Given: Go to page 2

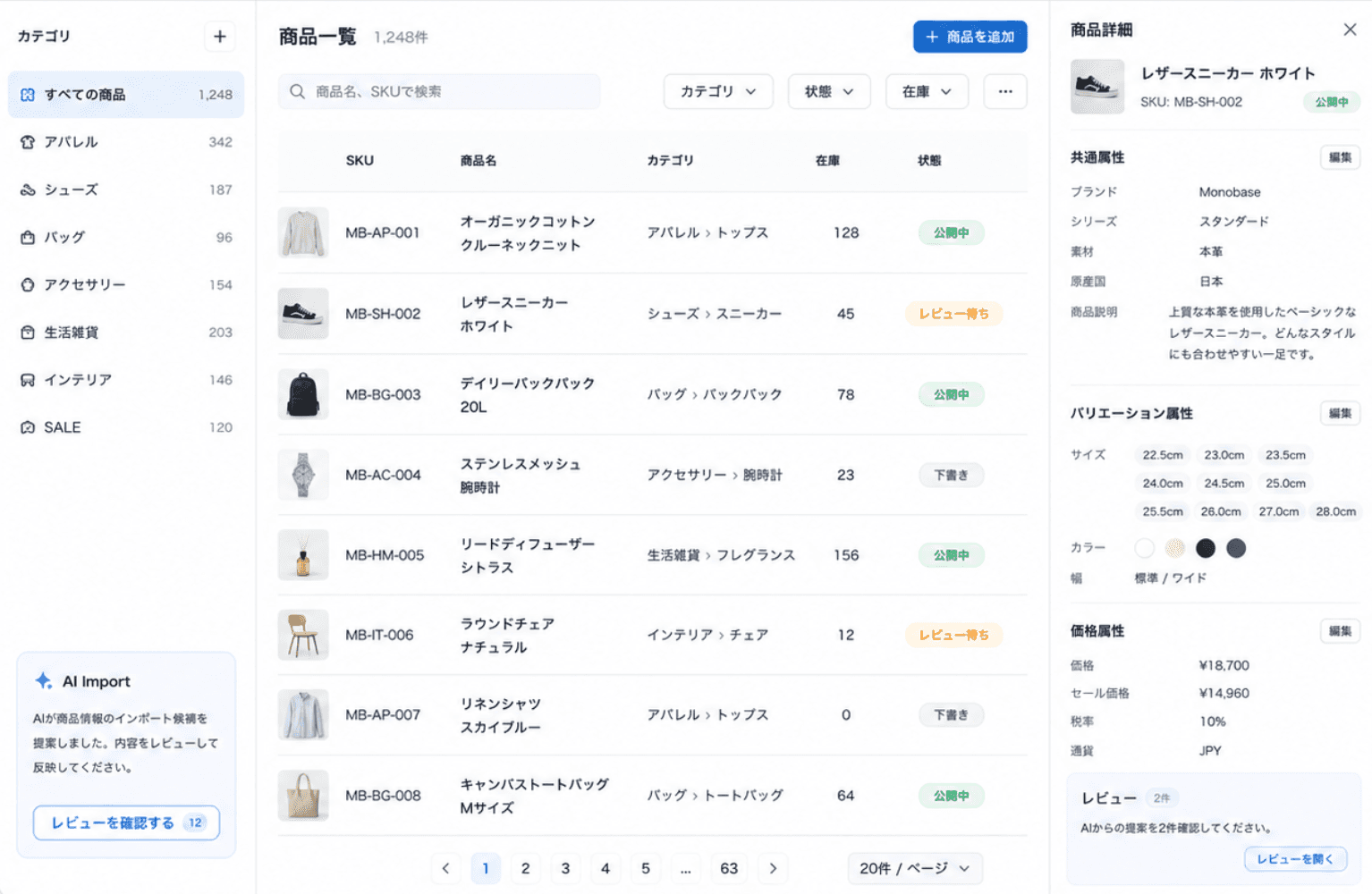Looking at the screenshot, I should coord(526,868).
